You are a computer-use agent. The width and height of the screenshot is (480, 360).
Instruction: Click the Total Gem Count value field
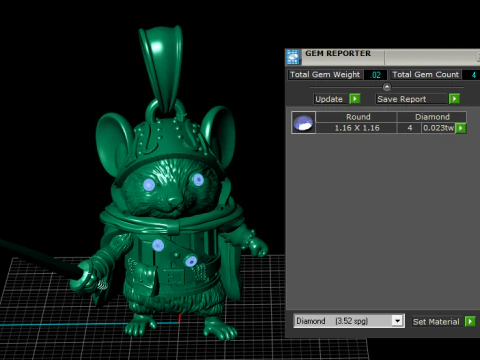[472, 75]
